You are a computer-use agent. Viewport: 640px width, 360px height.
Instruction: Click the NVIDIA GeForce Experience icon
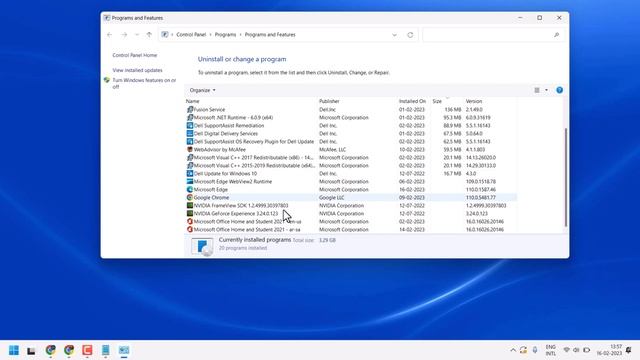click(190, 213)
